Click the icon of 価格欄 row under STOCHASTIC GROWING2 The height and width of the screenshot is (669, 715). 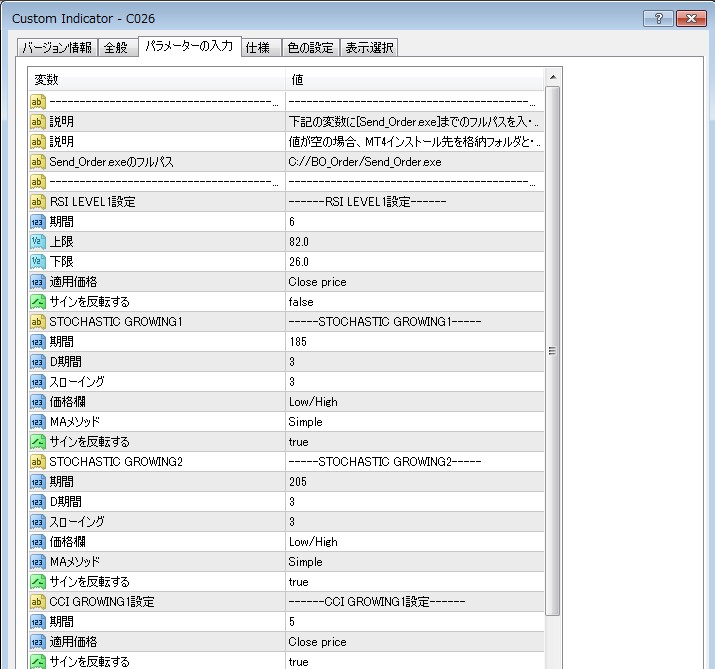38,542
